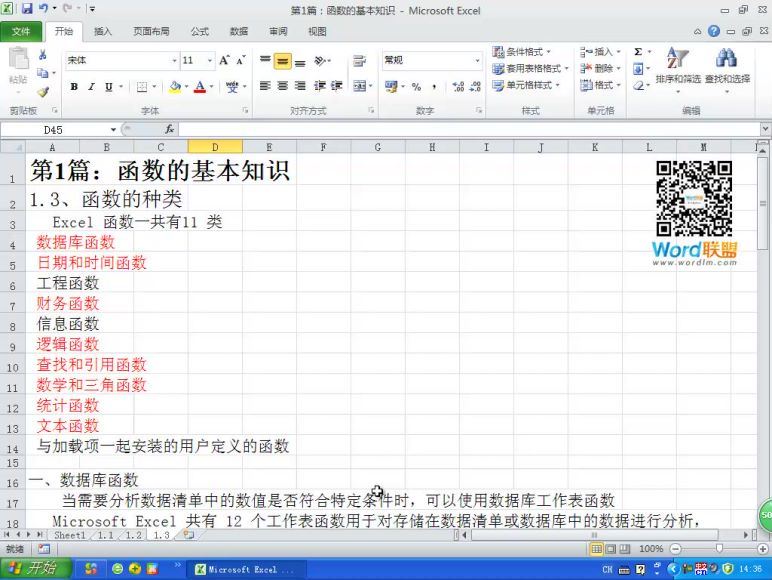Screen dimensions: 772x580
Task: Click the Save icon in quick access
Action: click(x=27, y=8)
